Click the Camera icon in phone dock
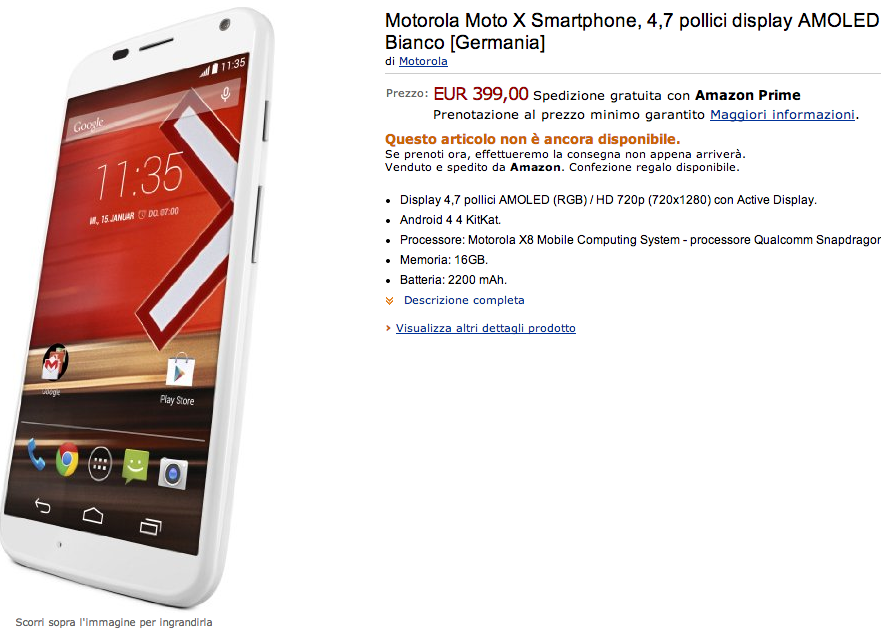Image resolution: width=881 pixels, height=643 pixels. click(x=172, y=473)
